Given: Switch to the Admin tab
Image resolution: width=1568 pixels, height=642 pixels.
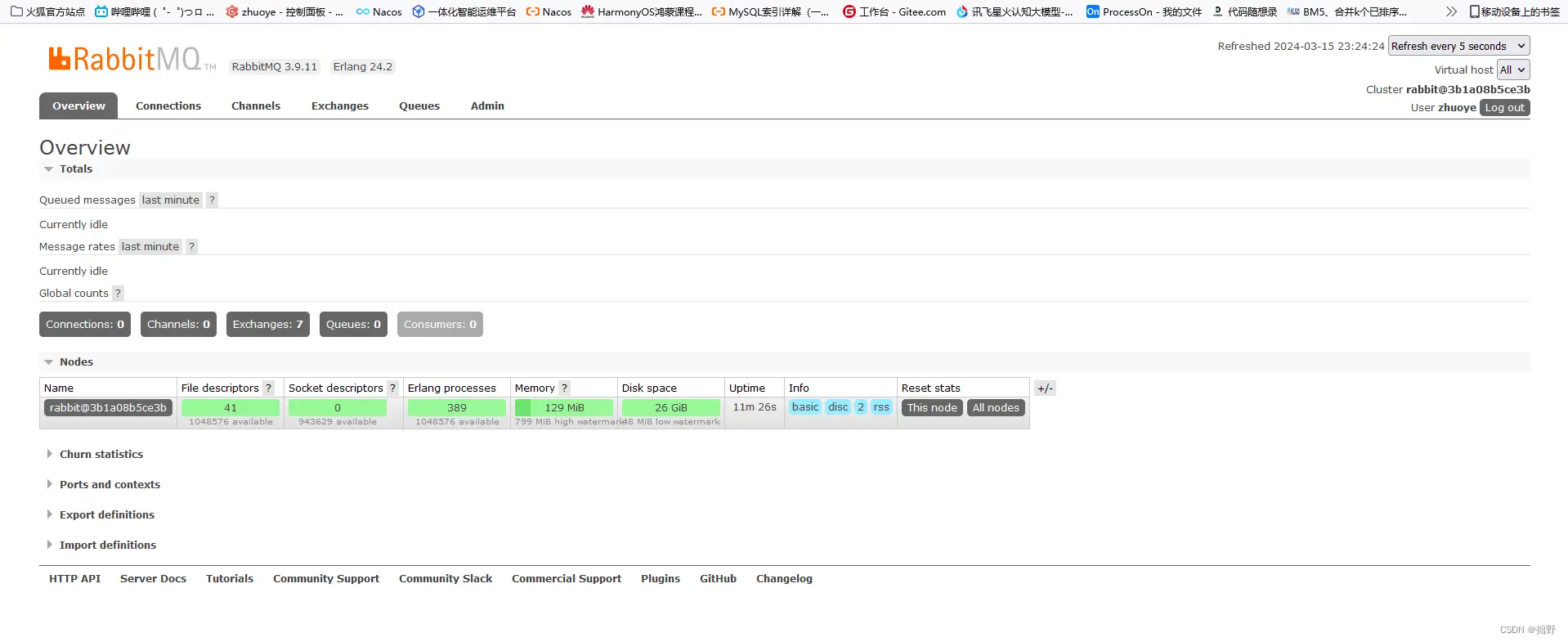Looking at the screenshot, I should pyautogui.click(x=487, y=106).
